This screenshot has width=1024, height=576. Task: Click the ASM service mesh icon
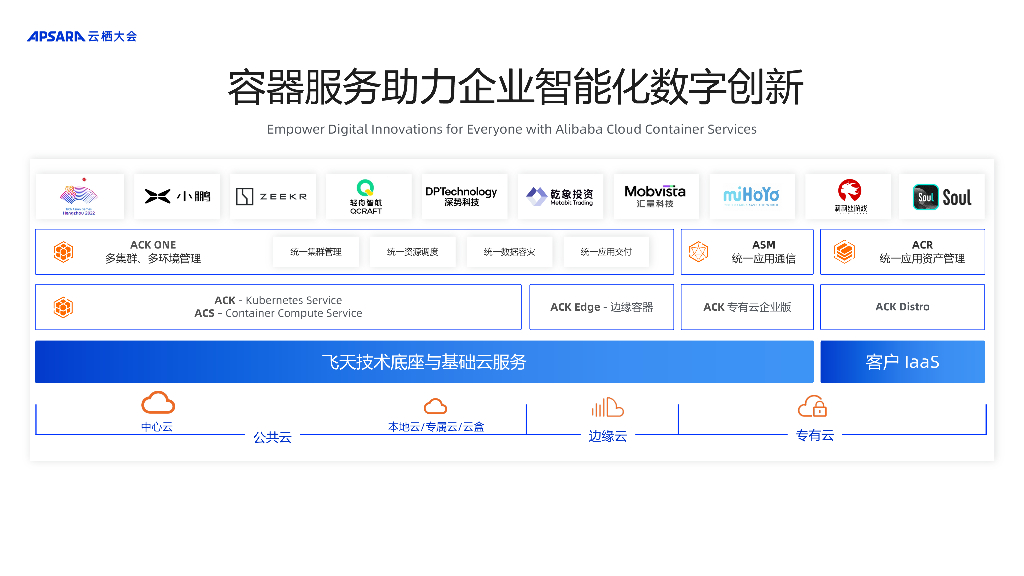pos(698,251)
